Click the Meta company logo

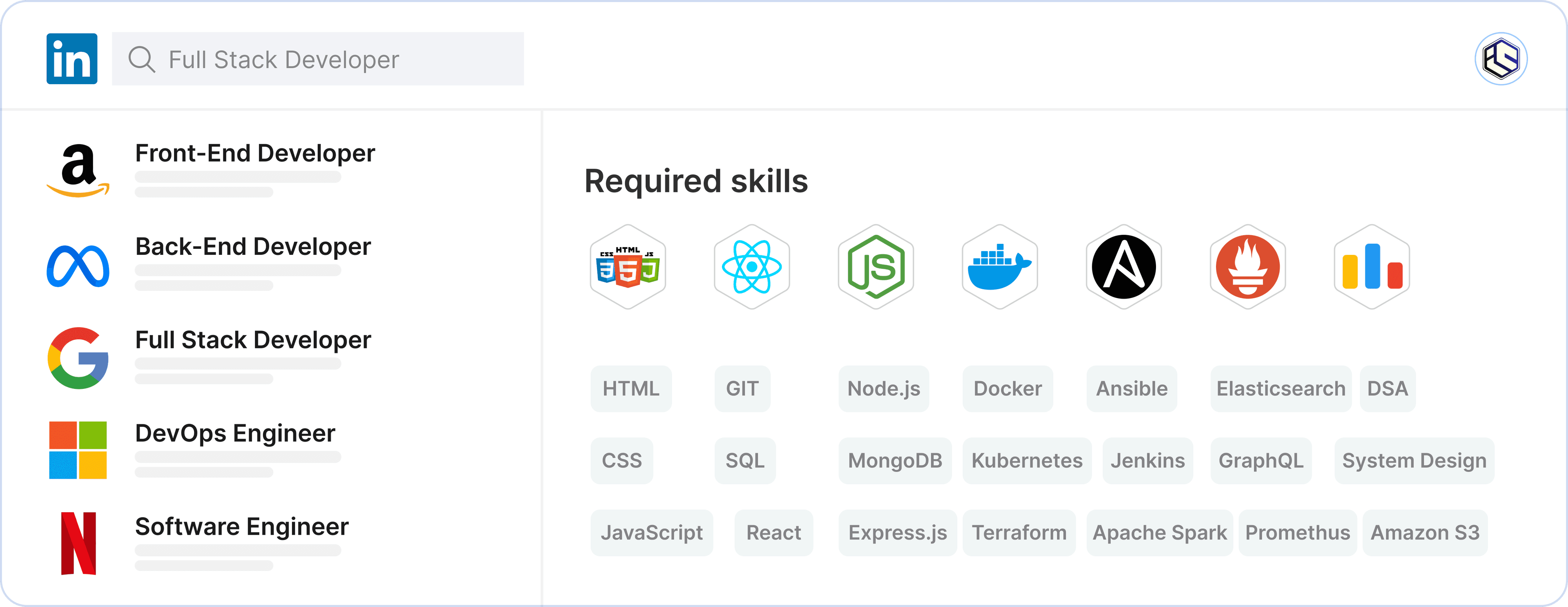(78, 266)
